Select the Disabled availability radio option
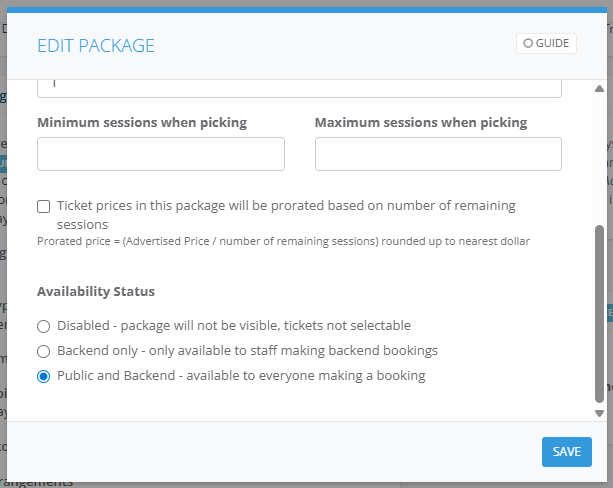613x488 pixels. point(43,326)
